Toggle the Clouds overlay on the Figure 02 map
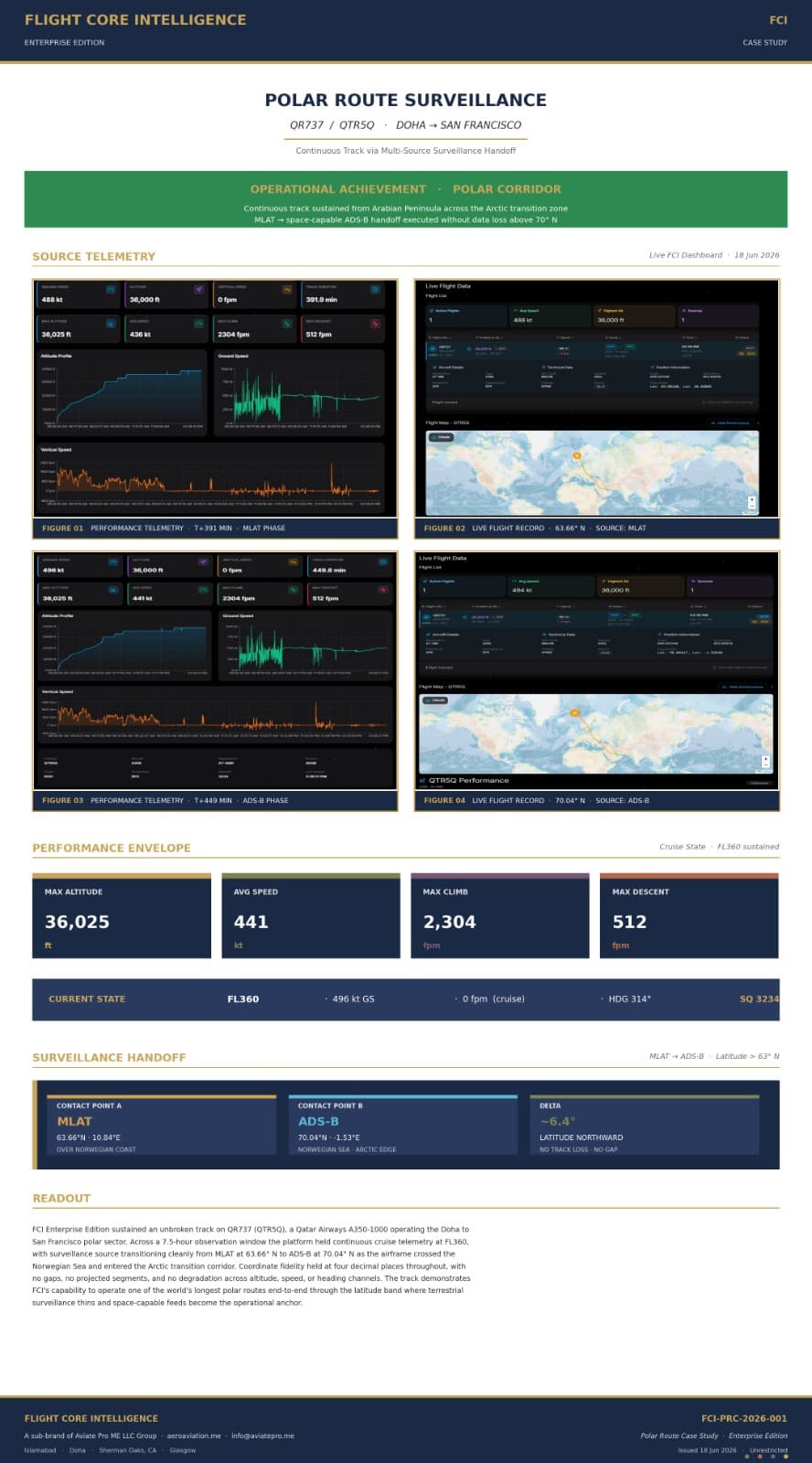Viewport: 812px width, 1463px height. click(x=442, y=437)
